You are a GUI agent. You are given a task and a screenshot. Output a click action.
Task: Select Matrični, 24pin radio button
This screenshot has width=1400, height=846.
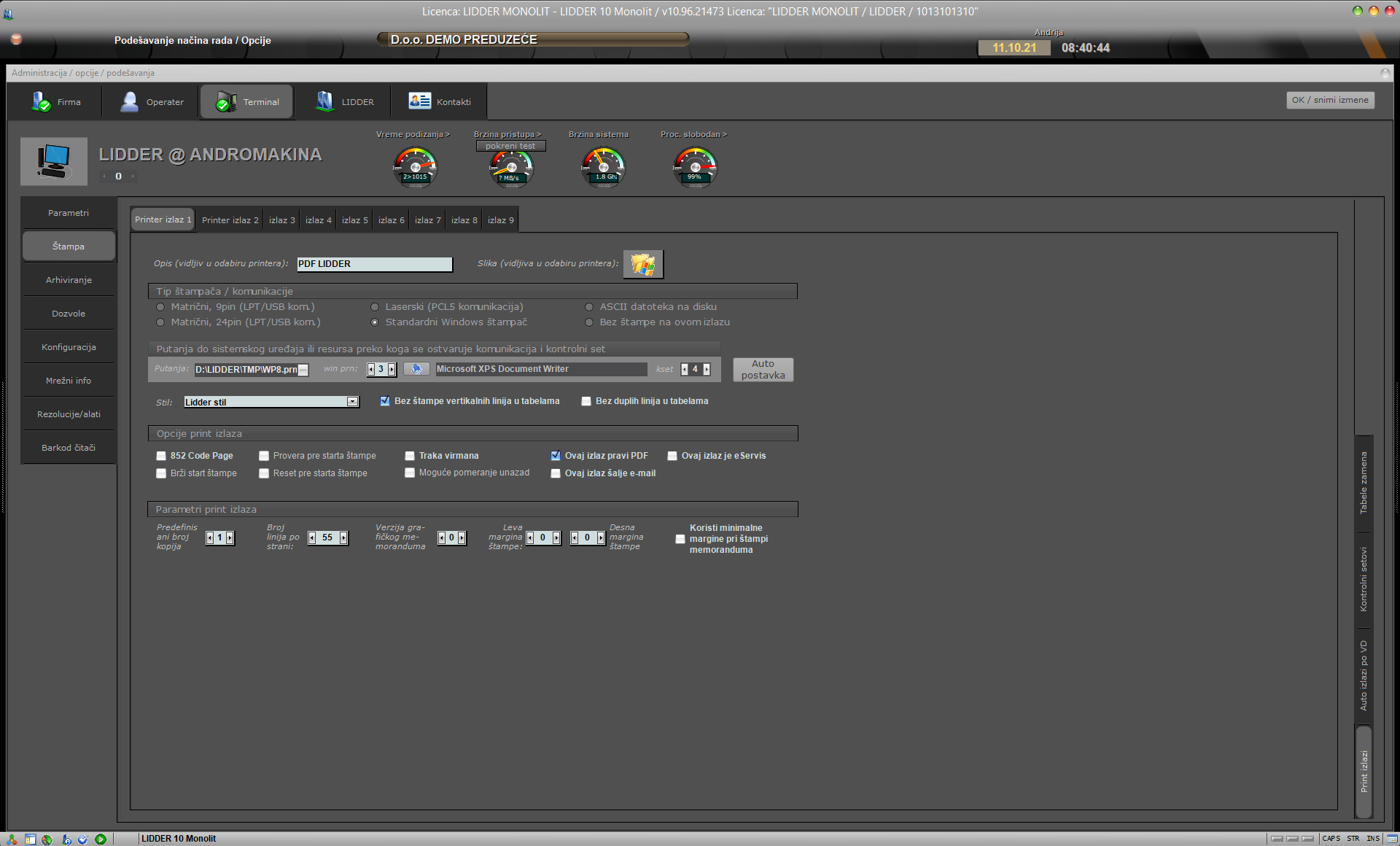pos(160,322)
